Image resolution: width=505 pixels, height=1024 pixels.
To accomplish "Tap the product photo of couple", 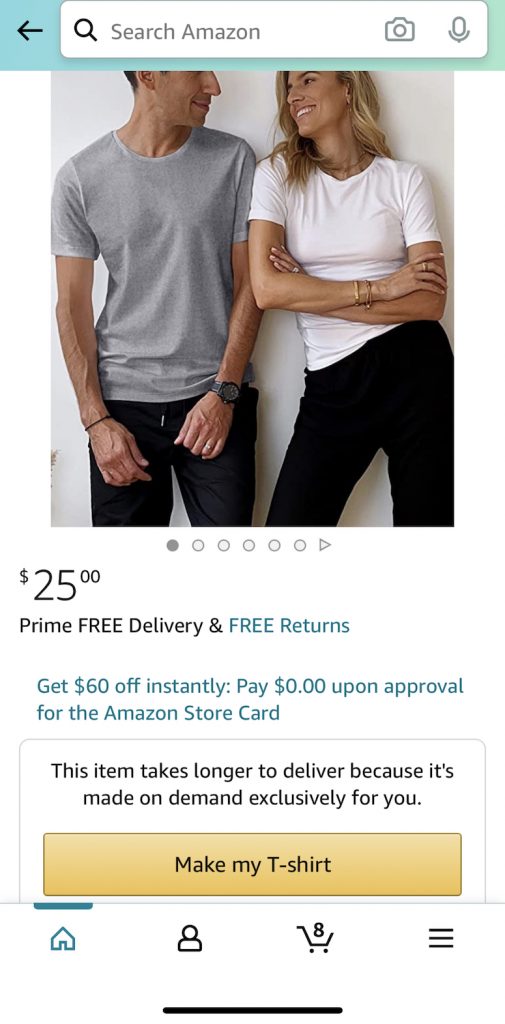I will click(x=252, y=298).
